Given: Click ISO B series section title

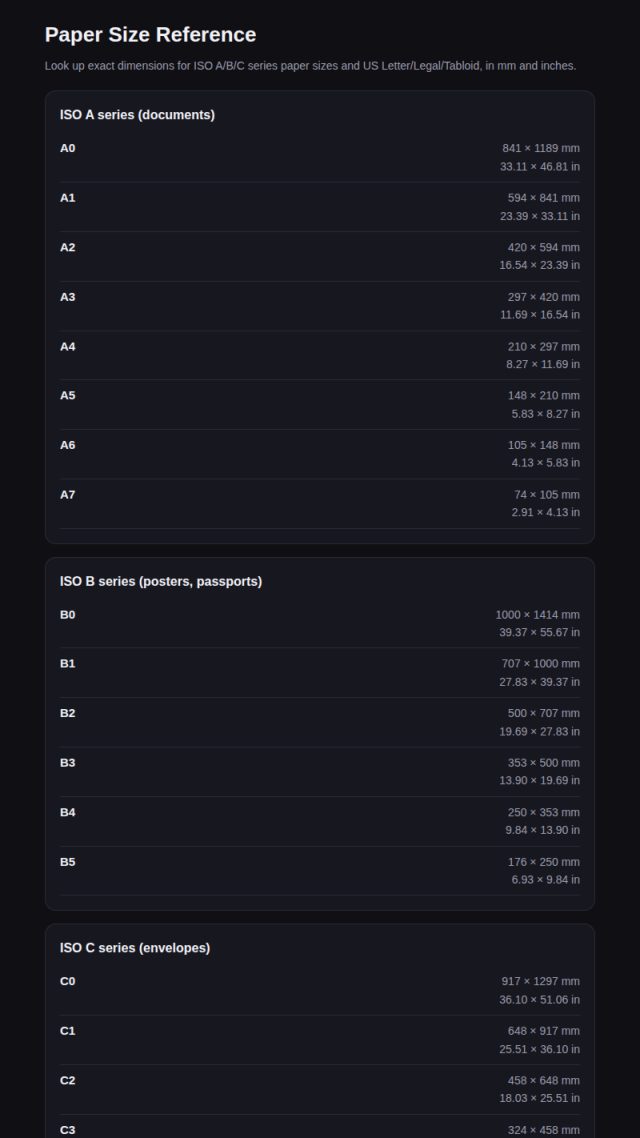Looking at the screenshot, I should 161,581.
